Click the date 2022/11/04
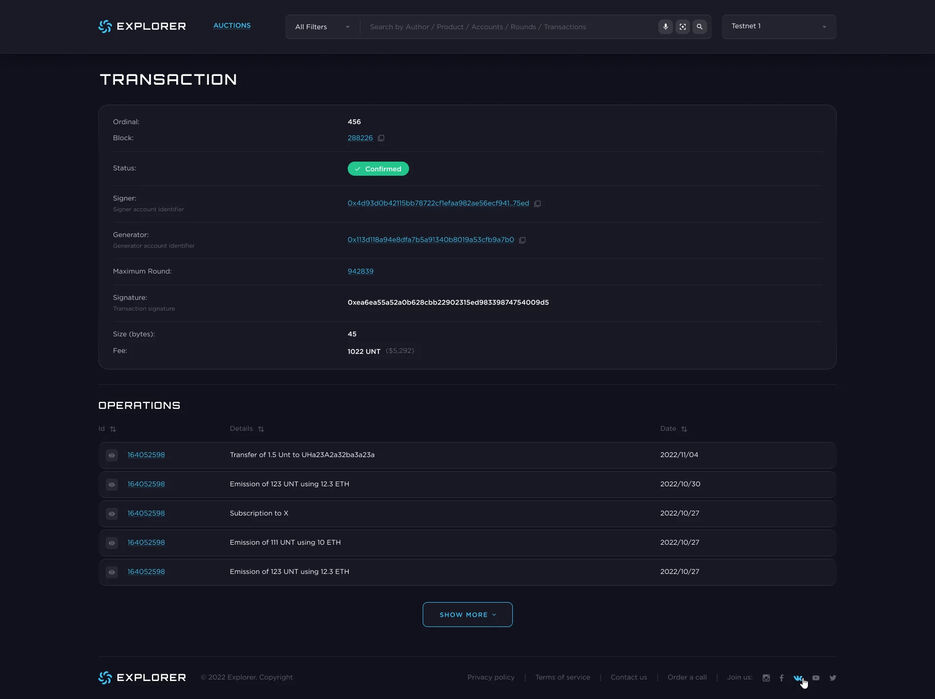 (679, 455)
